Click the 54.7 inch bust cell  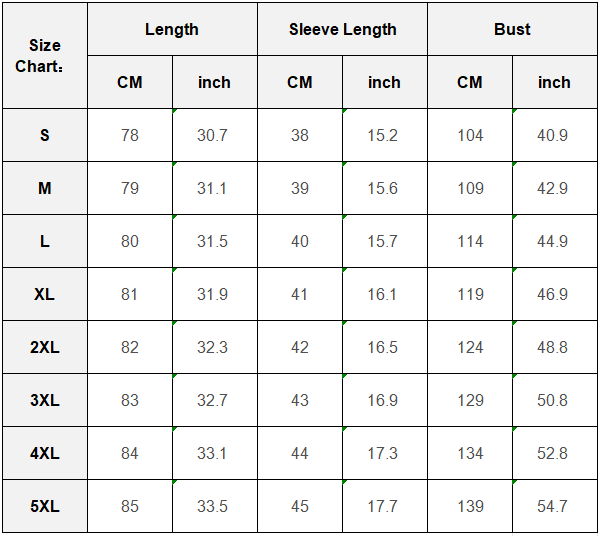point(553,506)
